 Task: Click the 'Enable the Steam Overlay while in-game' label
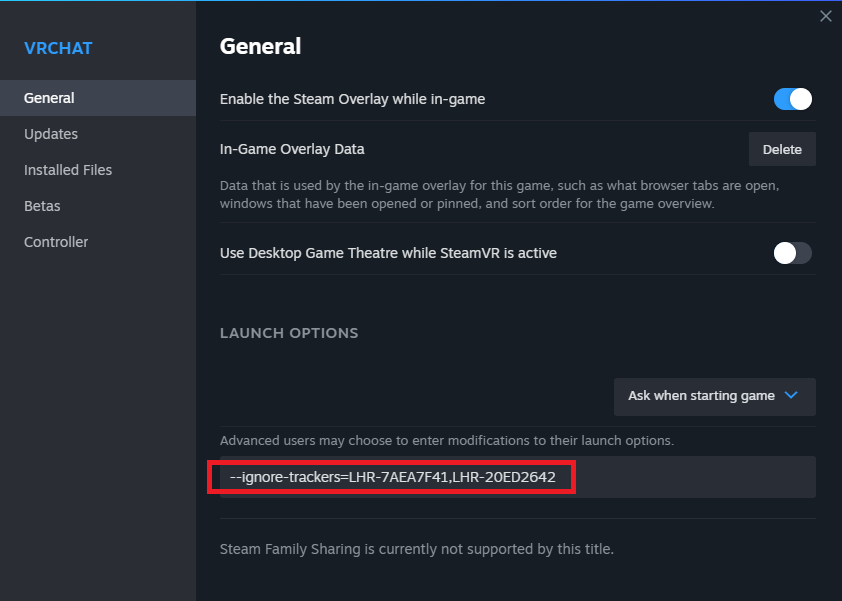(x=352, y=99)
